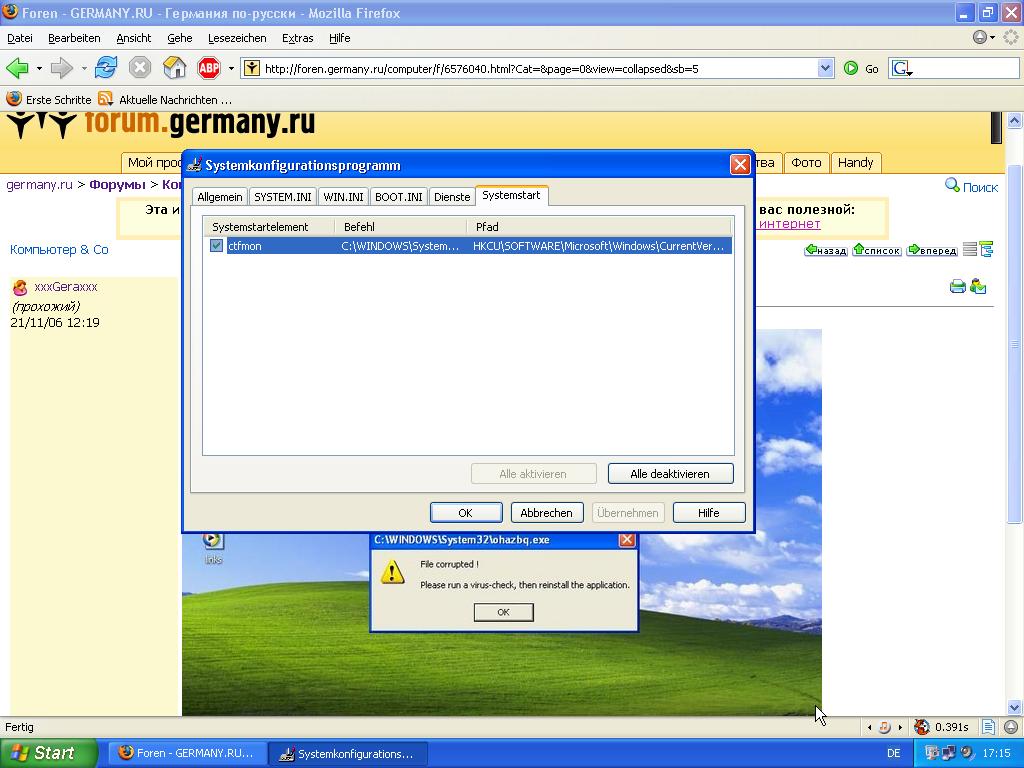1024x768 pixels.
Task: Click the site favicon in the address bar
Action: 252,68
